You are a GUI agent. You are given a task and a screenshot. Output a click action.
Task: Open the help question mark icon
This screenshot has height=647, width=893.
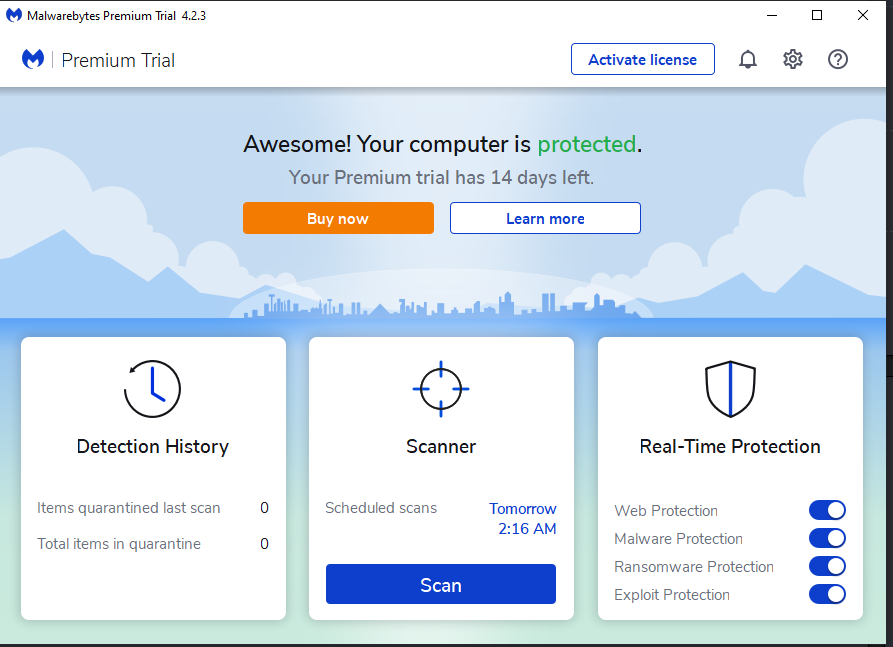click(x=838, y=60)
